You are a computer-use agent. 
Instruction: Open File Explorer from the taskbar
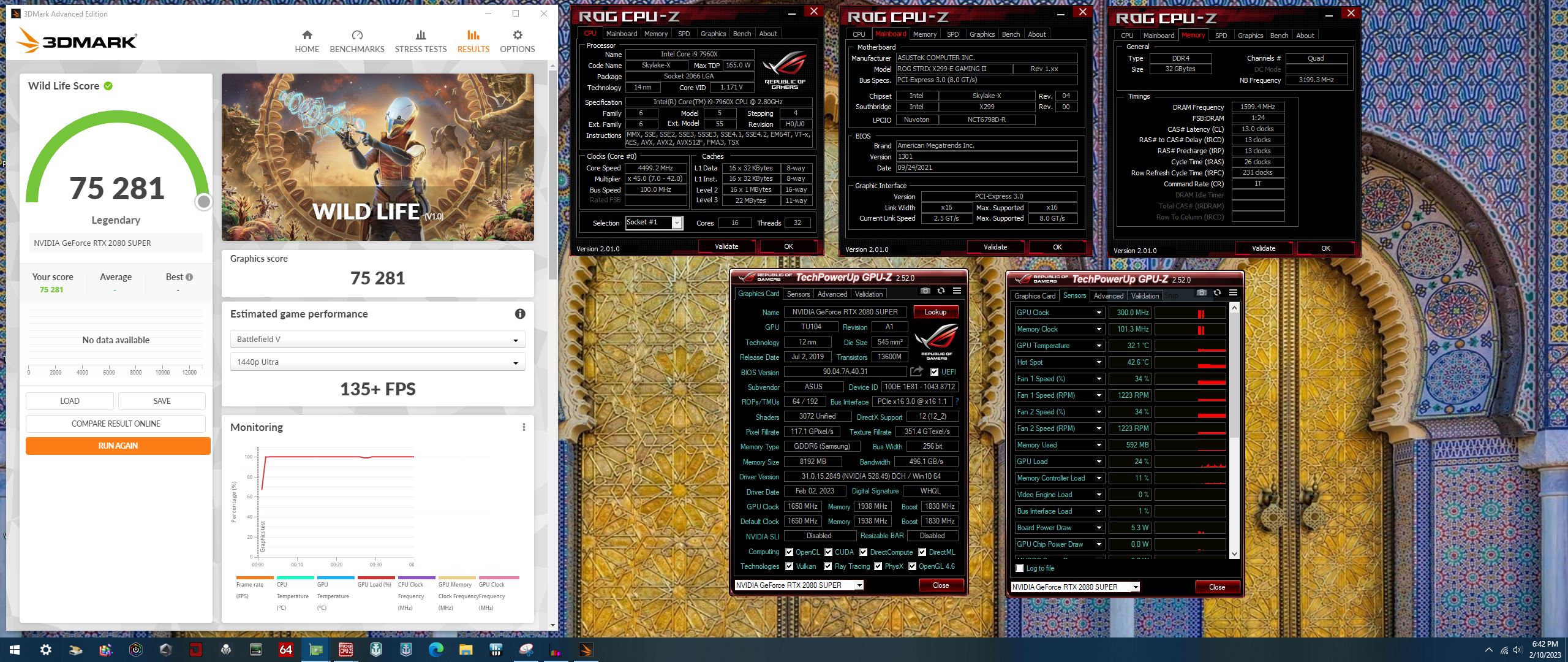point(466,650)
